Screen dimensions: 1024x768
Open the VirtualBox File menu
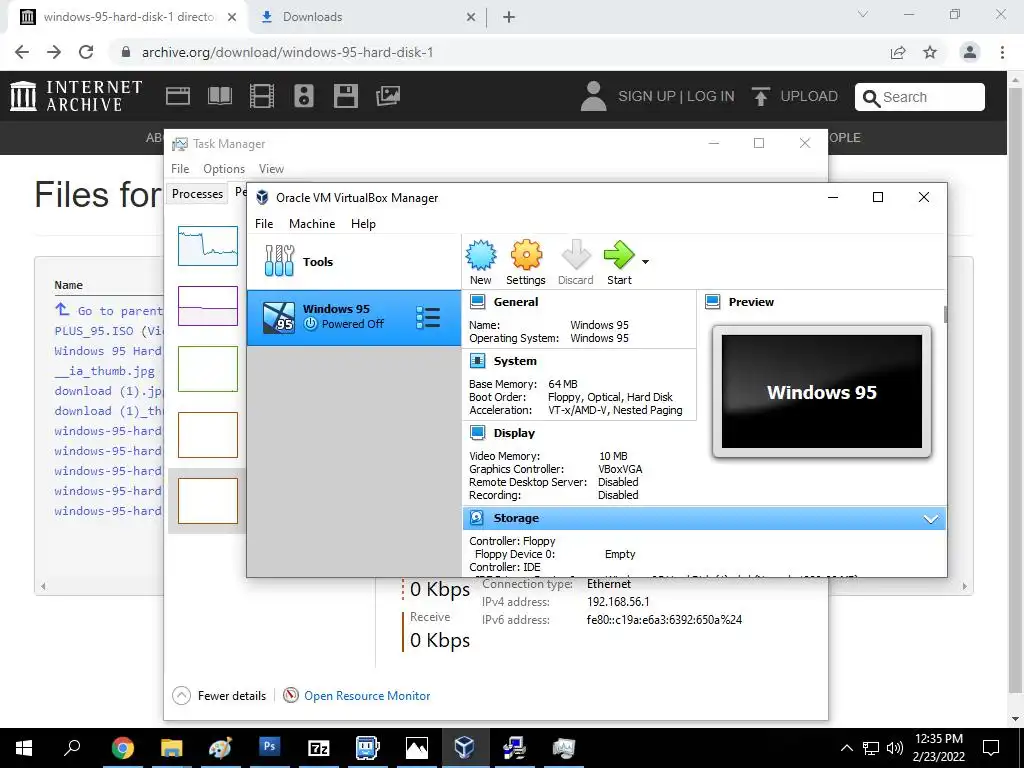[x=264, y=223]
